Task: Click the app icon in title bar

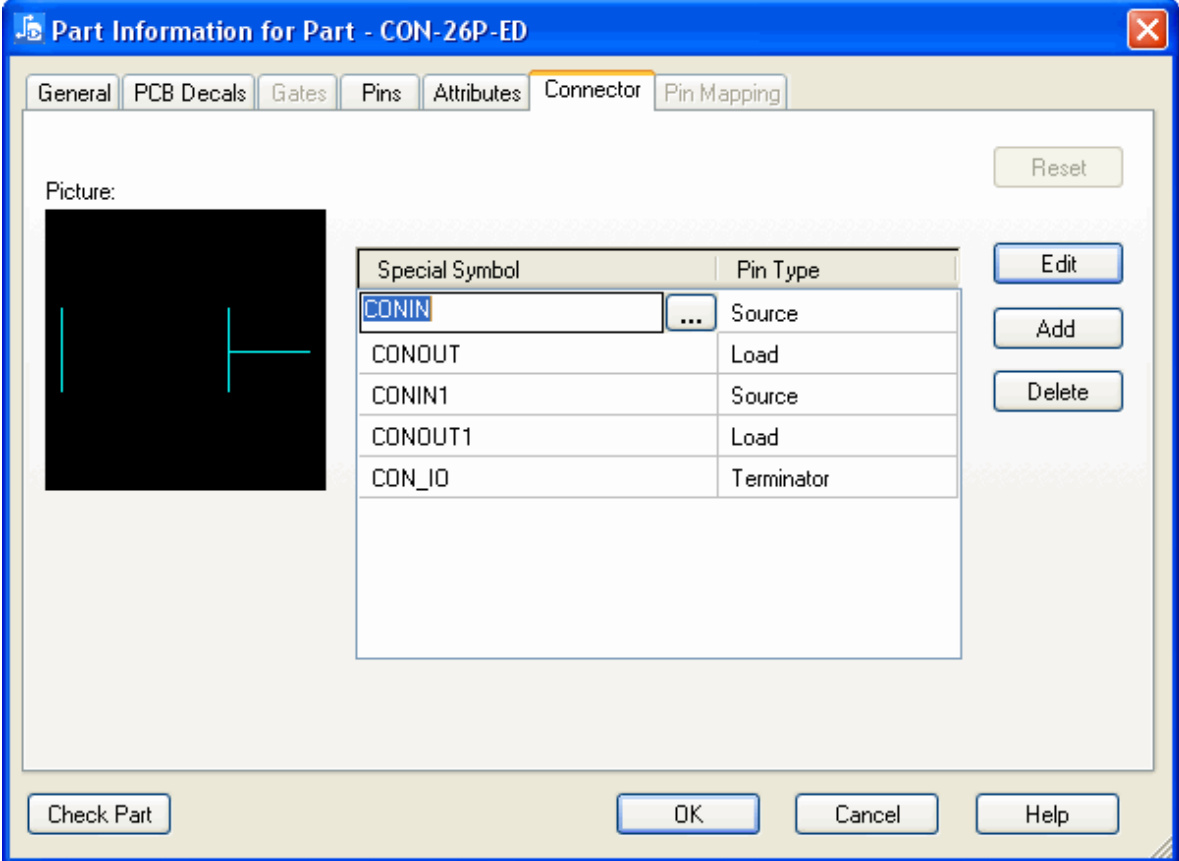Action: [x=32, y=30]
